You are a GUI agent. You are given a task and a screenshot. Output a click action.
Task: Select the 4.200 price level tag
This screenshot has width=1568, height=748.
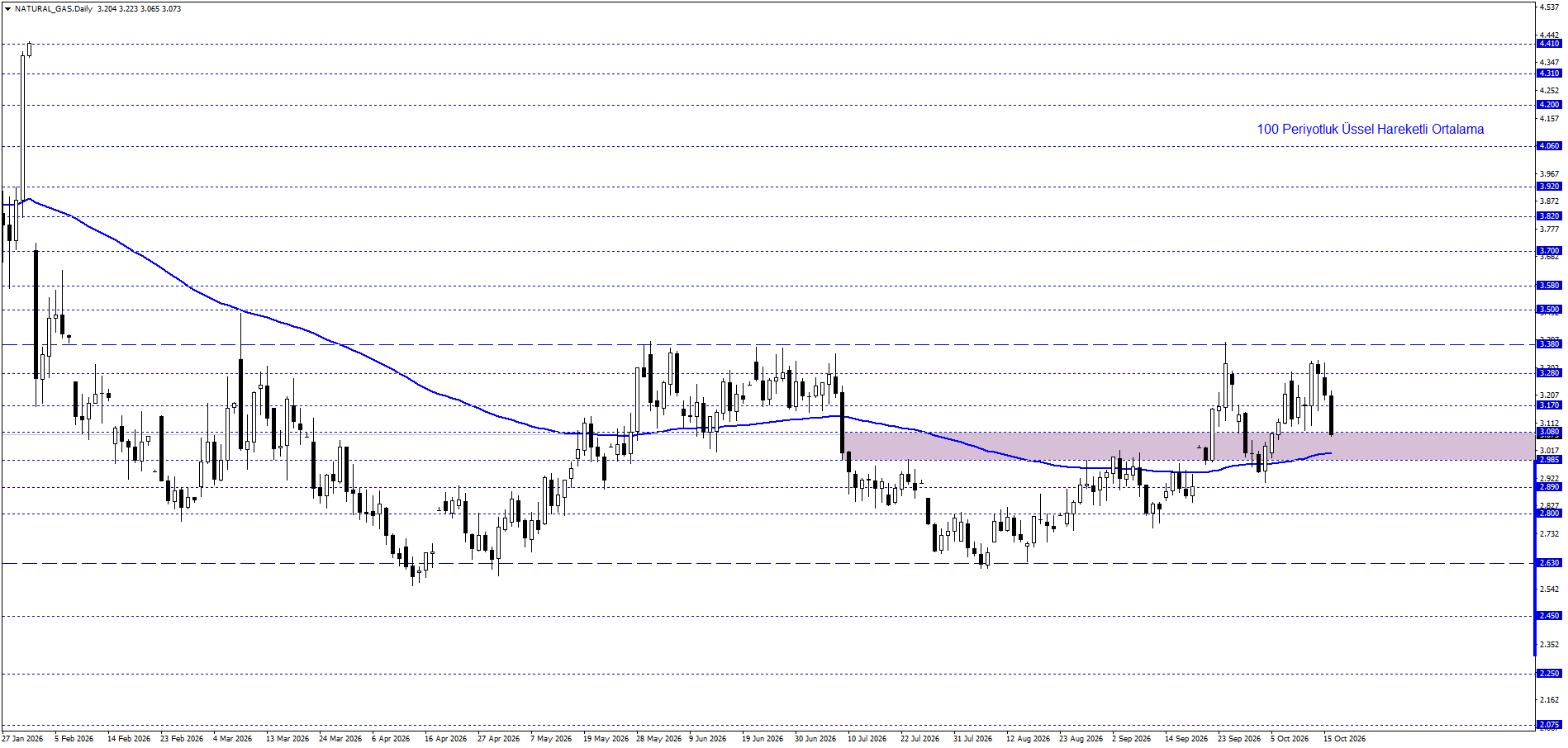tap(1549, 105)
